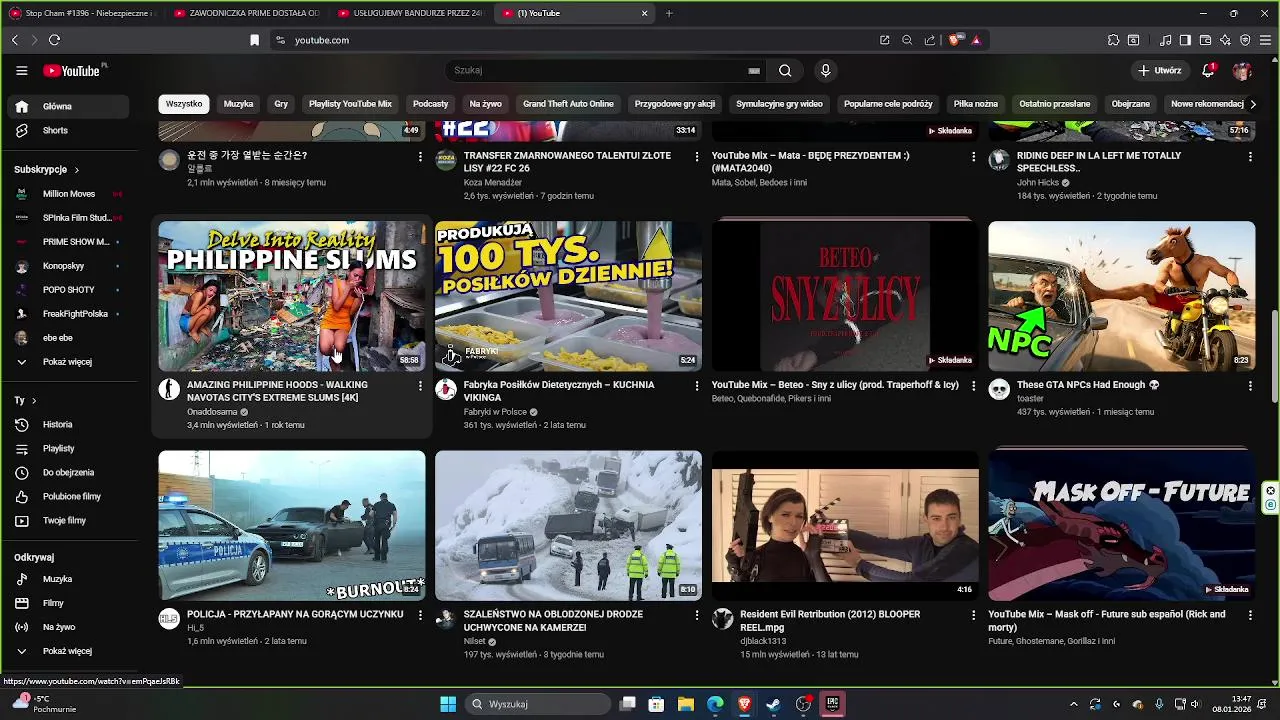The height and width of the screenshot is (720, 1280).
Task: Select the Grand Theft Auto Online chip
Action: click(x=568, y=104)
